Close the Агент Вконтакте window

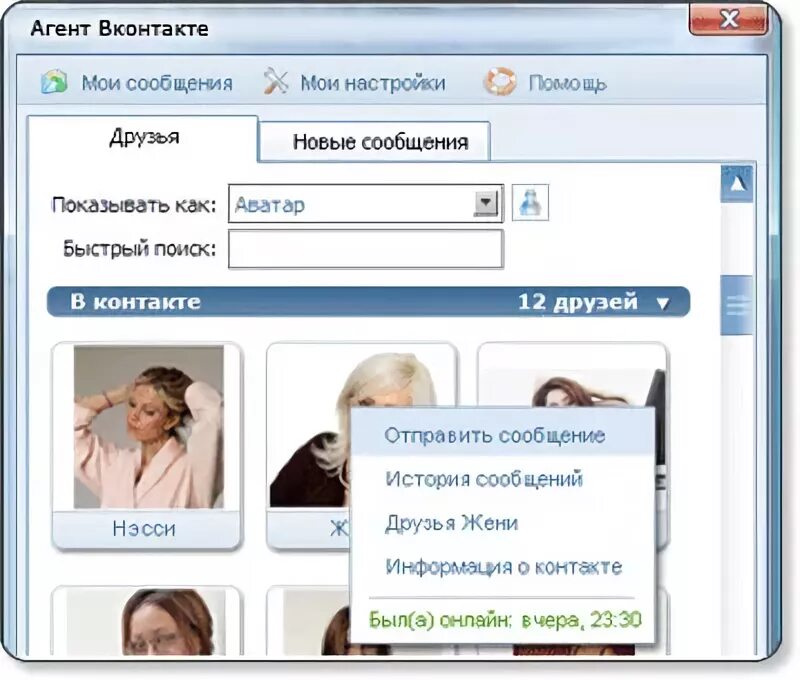point(729,19)
